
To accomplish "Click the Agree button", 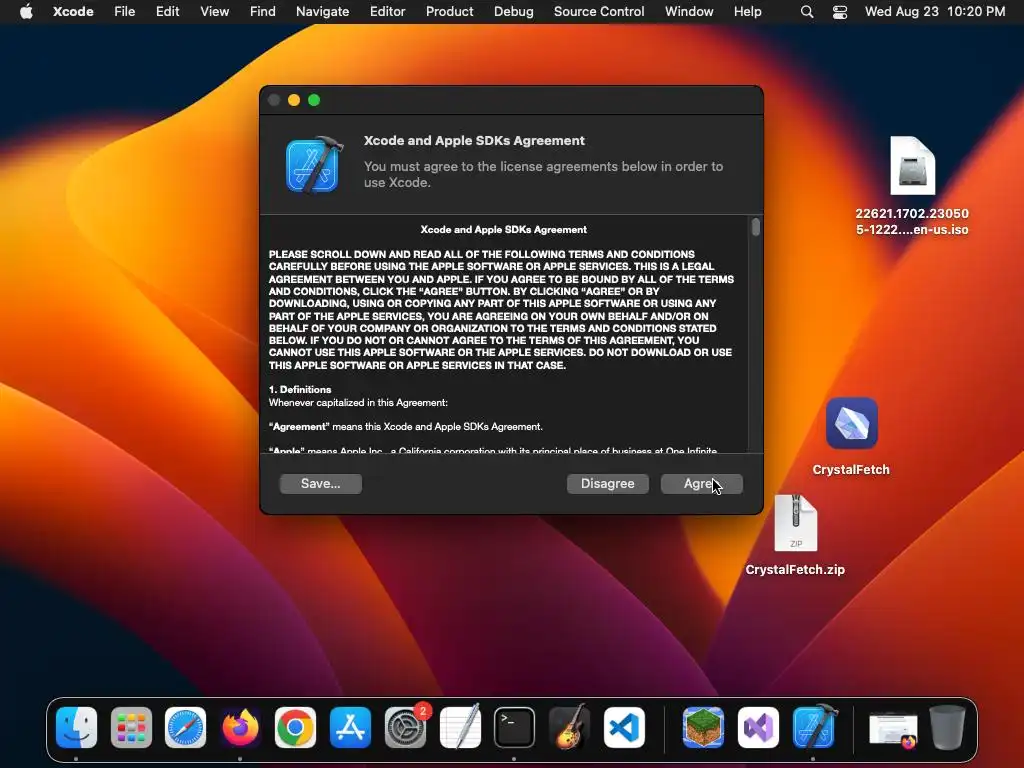I will tap(701, 484).
